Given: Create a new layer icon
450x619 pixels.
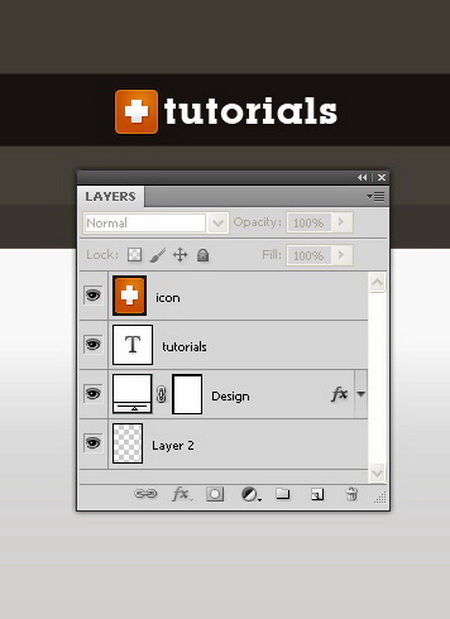Looking at the screenshot, I should pyautogui.click(x=317, y=494).
